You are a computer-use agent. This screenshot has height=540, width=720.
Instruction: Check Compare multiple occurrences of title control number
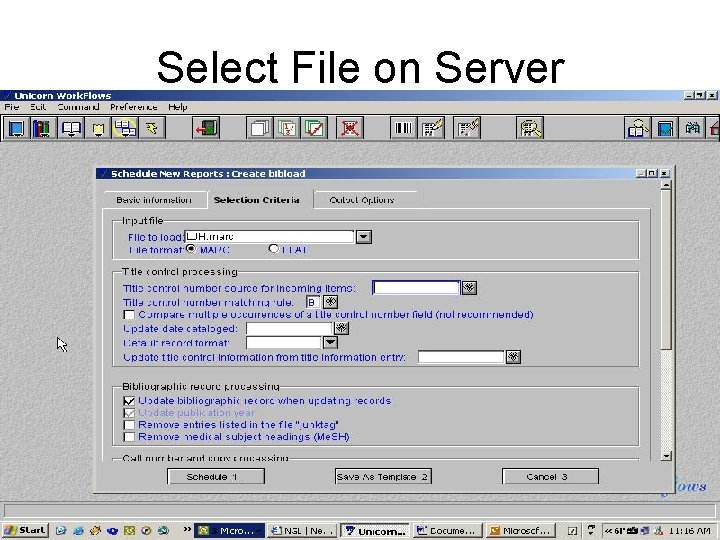129,315
